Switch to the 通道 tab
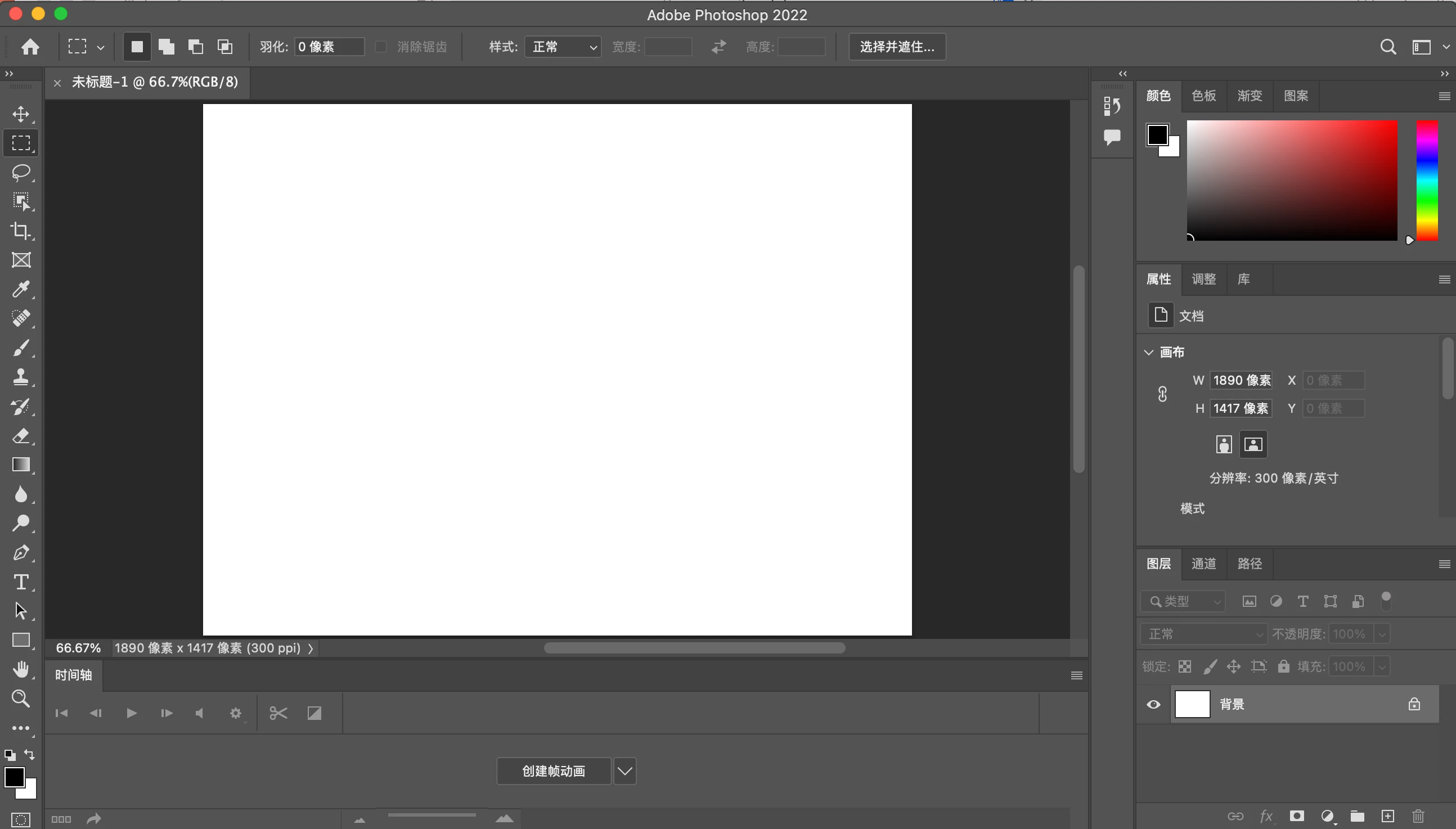 pyautogui.click(x=1203, y=564)
